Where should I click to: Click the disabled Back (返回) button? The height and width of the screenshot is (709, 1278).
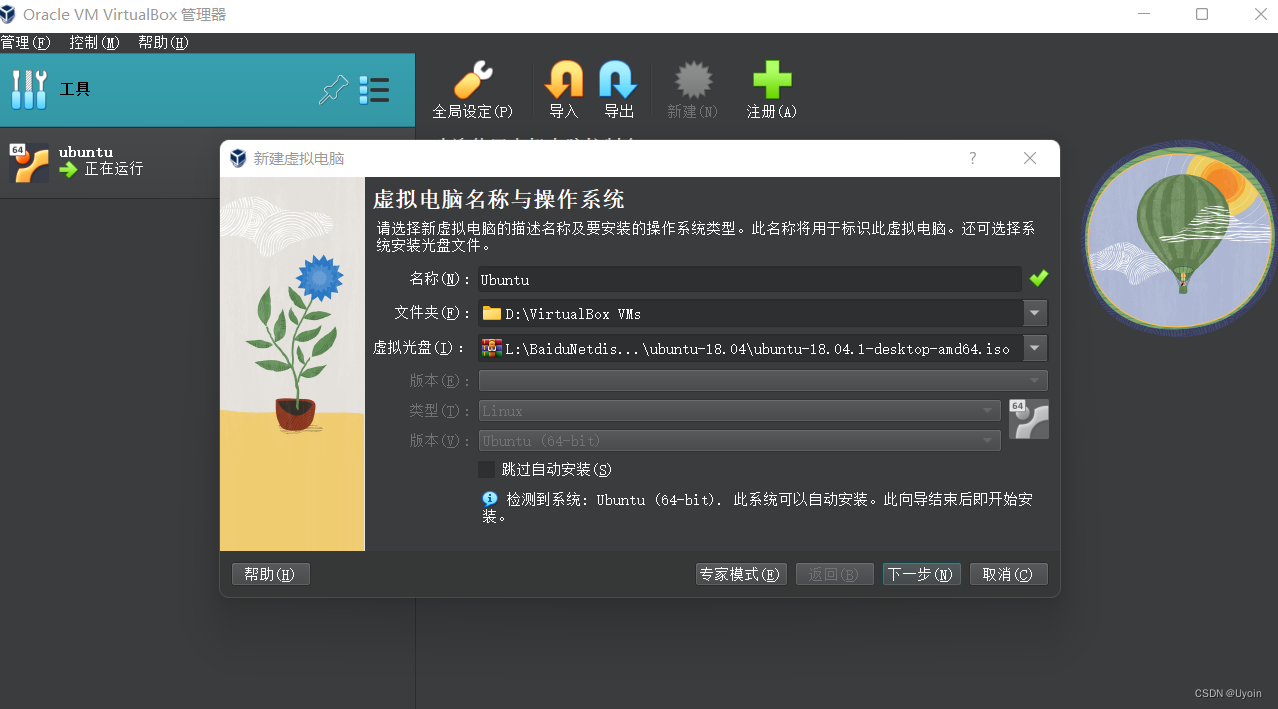point(834,574)
